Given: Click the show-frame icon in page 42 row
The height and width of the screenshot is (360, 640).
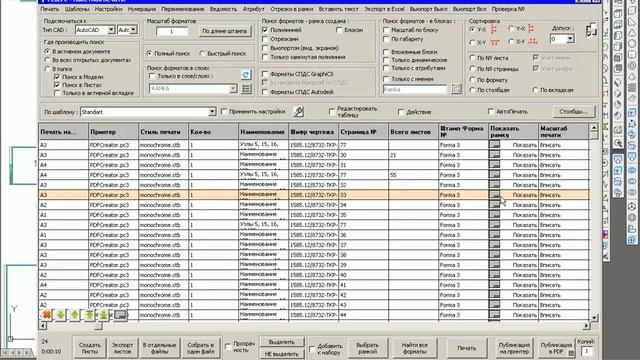Looking at the screenshot, I should coord(494,295).
